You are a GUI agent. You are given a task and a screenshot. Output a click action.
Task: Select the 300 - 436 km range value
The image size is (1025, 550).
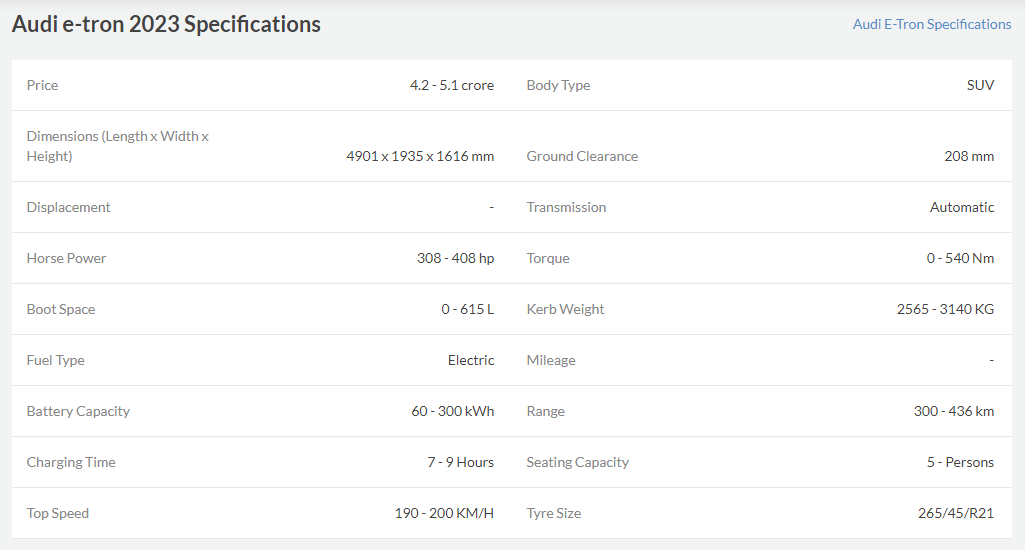954,411
